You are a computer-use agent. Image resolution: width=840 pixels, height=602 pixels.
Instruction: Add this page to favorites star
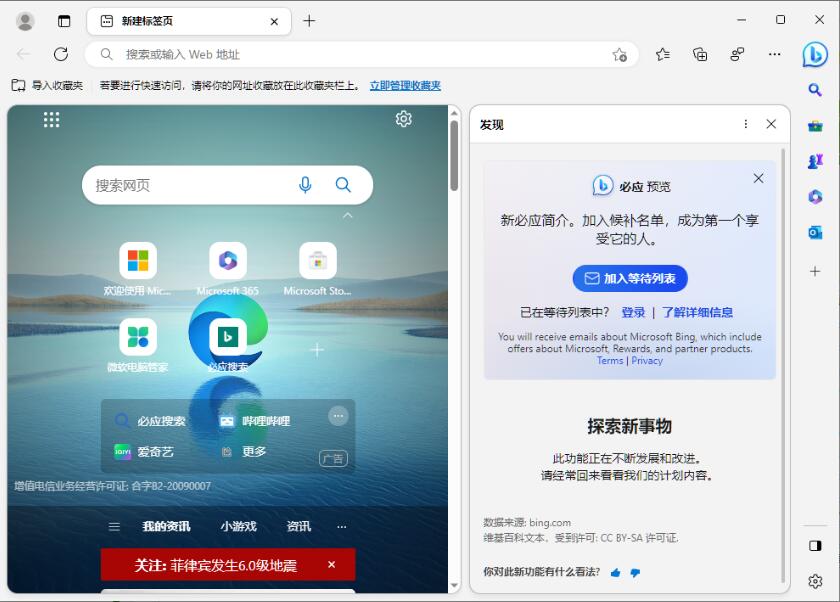pos(620,54)
